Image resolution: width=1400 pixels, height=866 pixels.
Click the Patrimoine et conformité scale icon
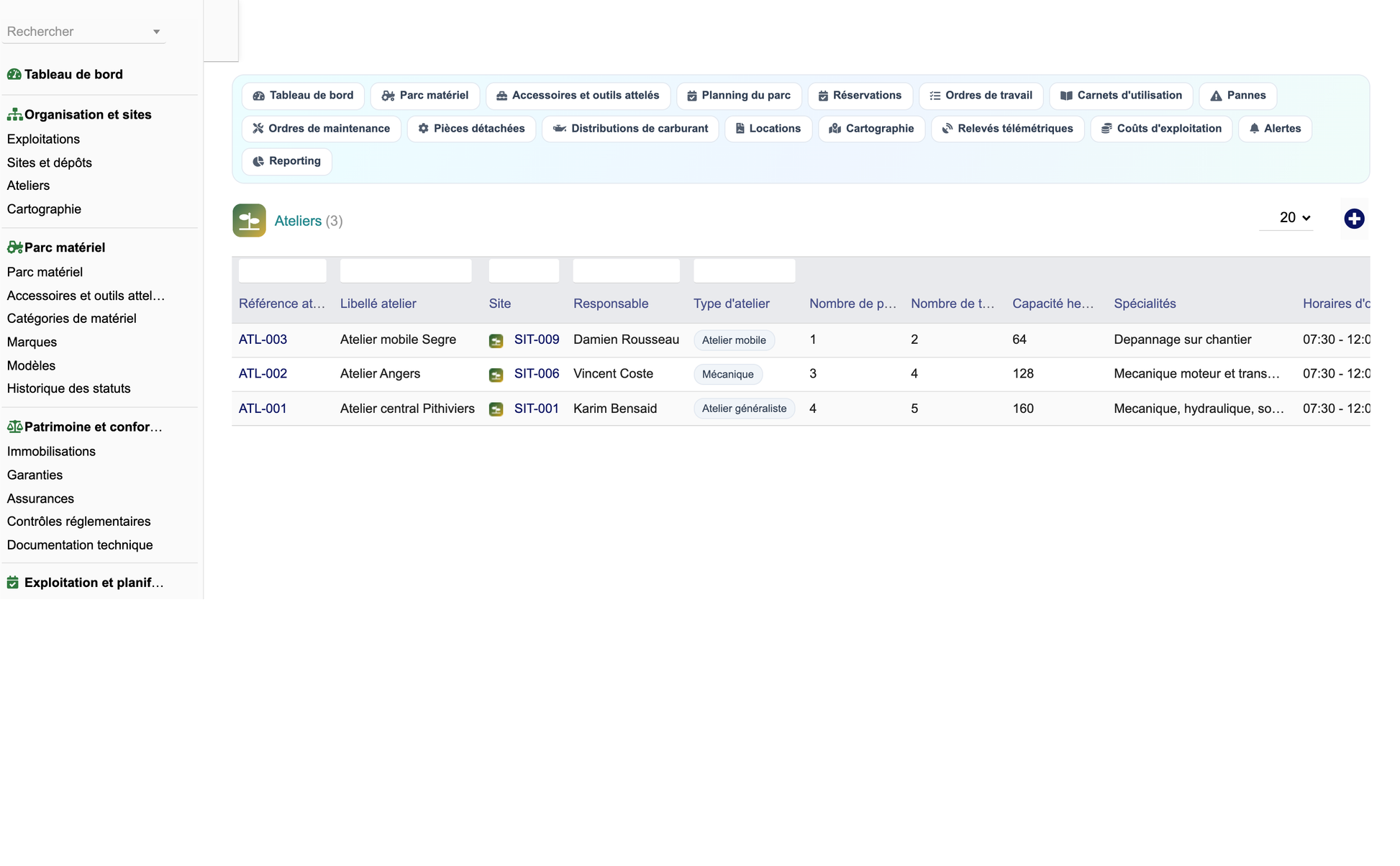[14, 427]
